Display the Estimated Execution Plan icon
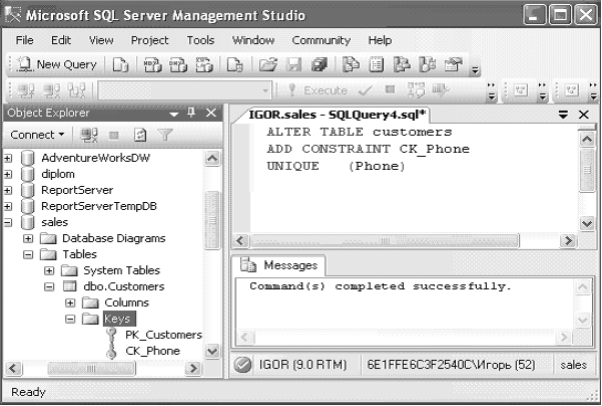This screenshot has width=602, height=406. point(416,91)
